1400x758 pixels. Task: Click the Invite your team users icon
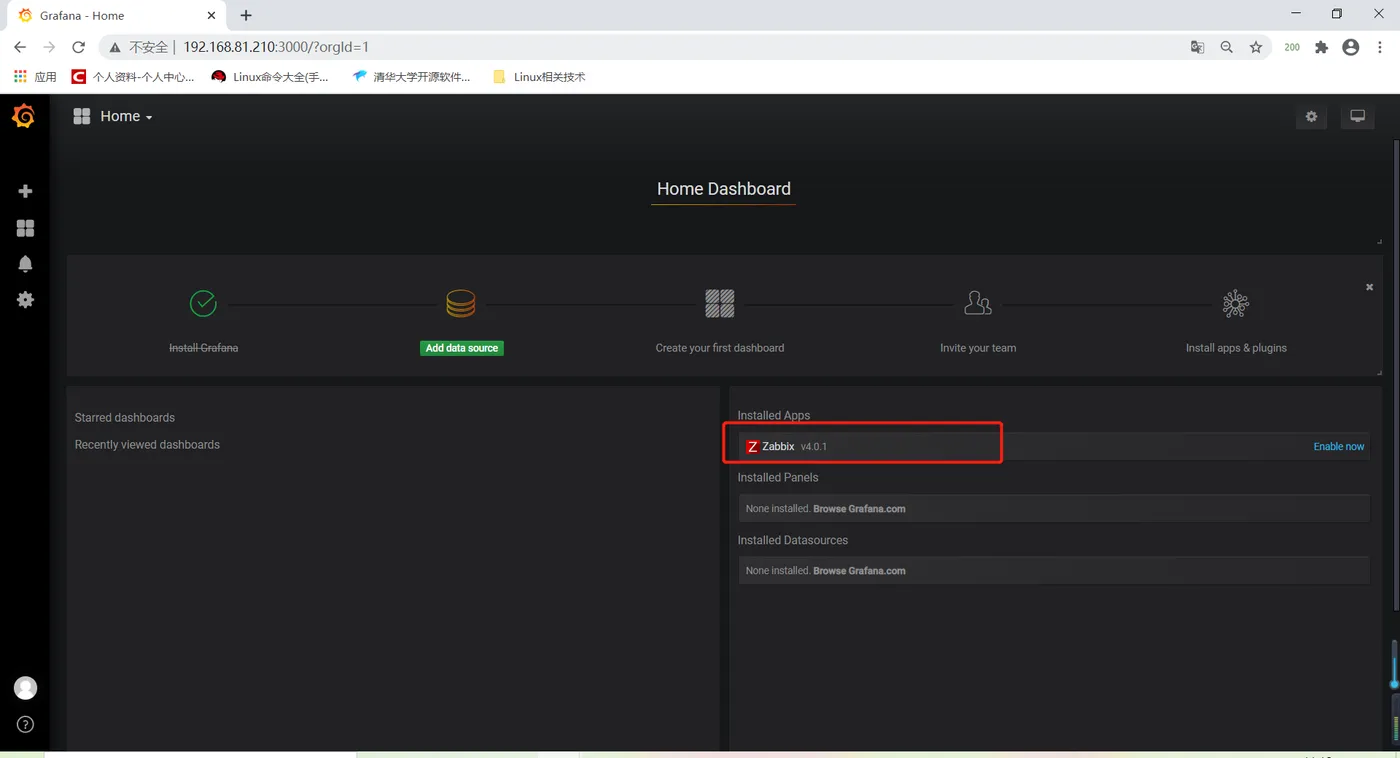[978, 303]
